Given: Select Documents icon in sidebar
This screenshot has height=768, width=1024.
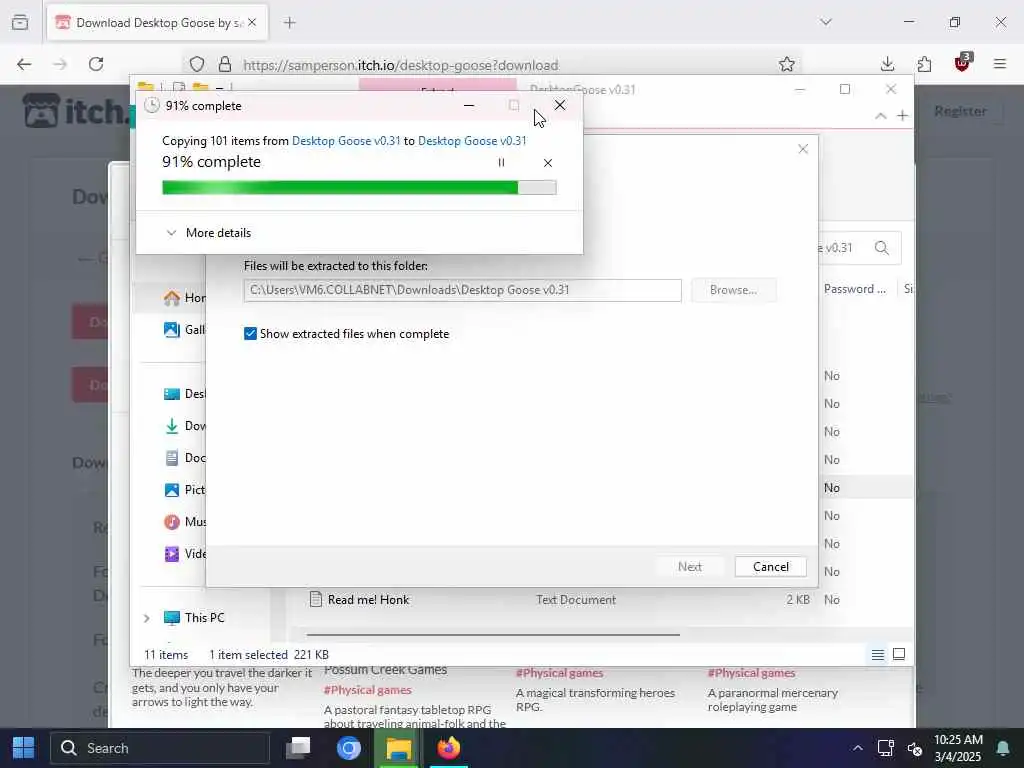Looking at the screenshot, I should click(x=172, y=458).
